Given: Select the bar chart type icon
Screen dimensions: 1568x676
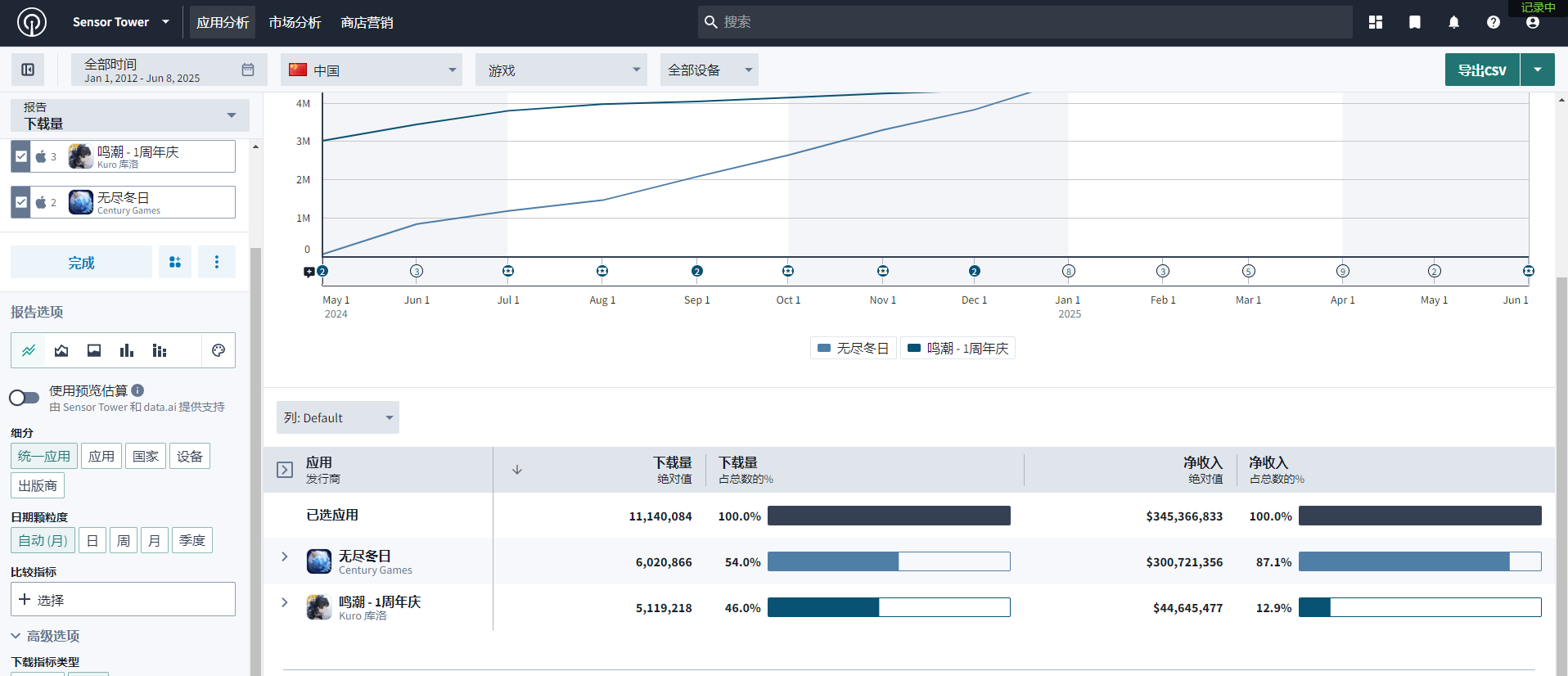Looking at the screenshot, I should coord(127,350).
